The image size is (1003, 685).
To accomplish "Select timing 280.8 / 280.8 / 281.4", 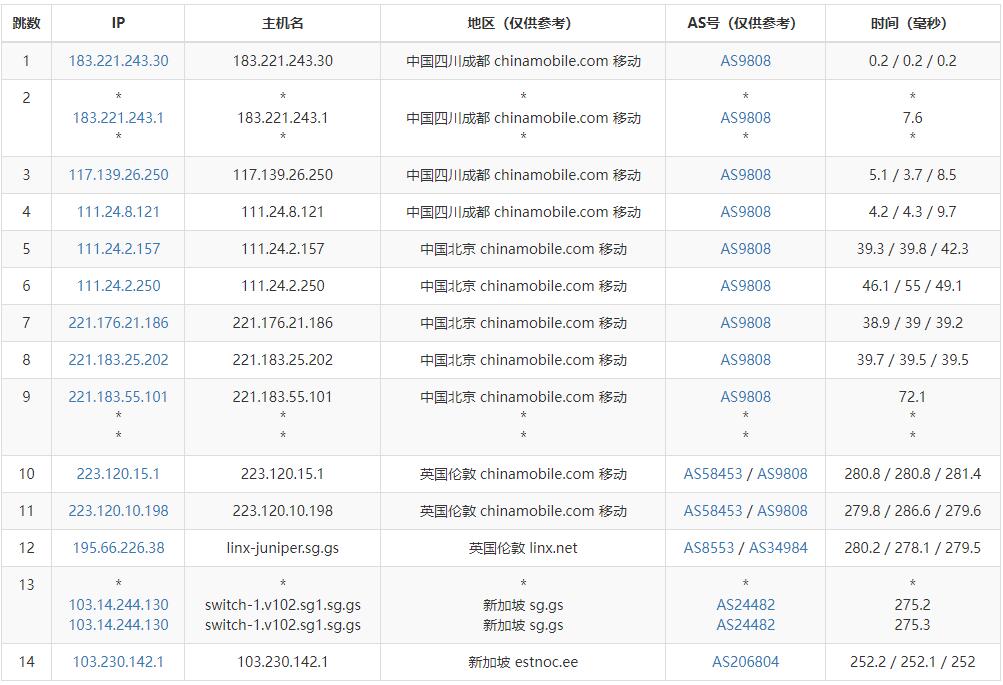I will click(x=912, y=474).
